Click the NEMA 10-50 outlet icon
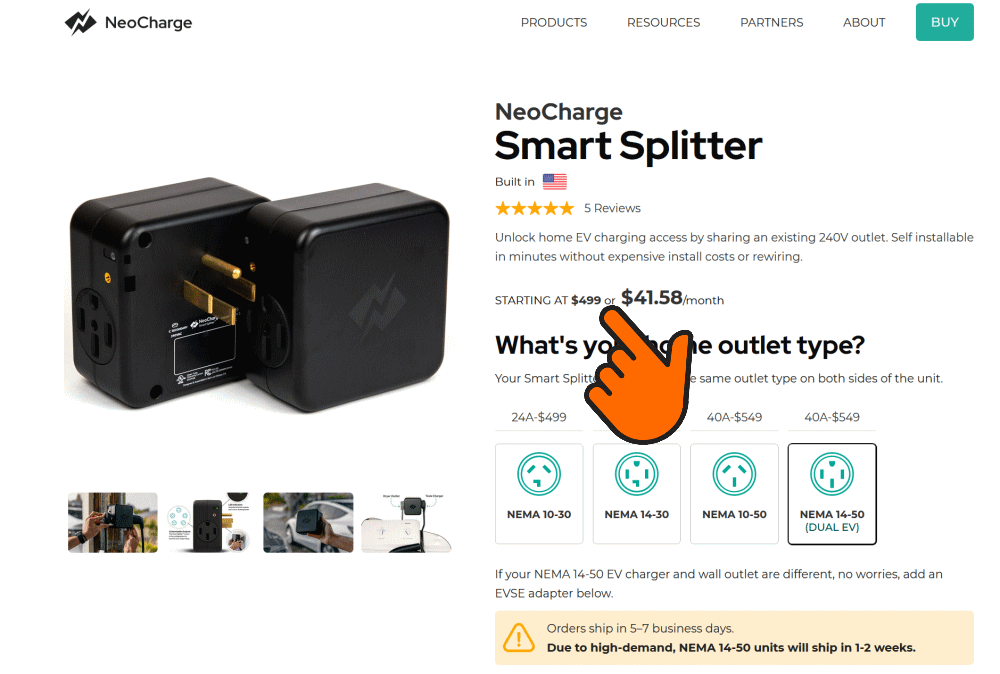The height and width of the screenshot is (674, 1000). 734,474
